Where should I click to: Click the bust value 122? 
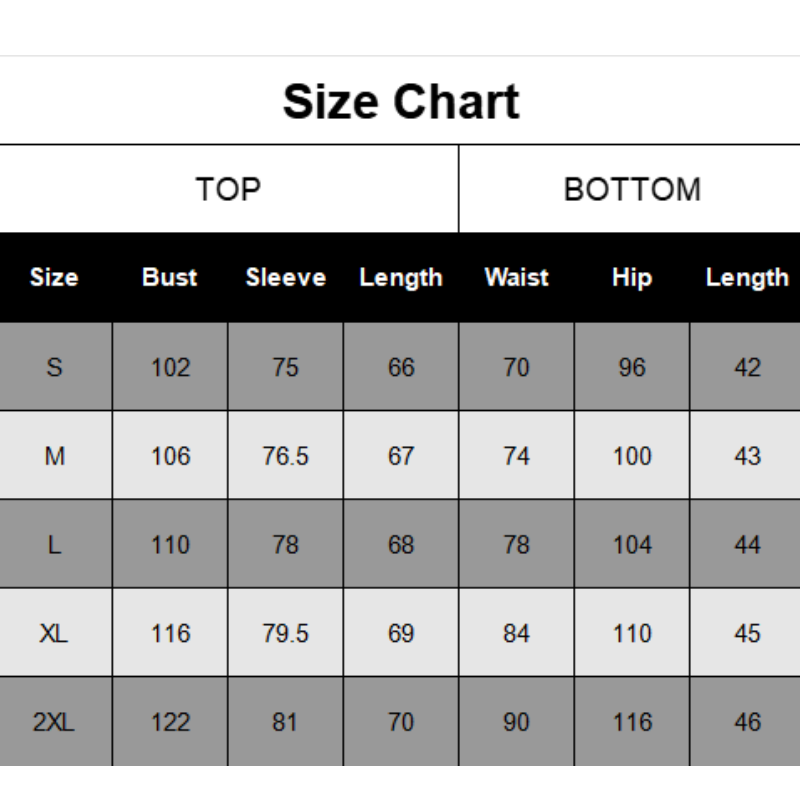click(170, 722)
